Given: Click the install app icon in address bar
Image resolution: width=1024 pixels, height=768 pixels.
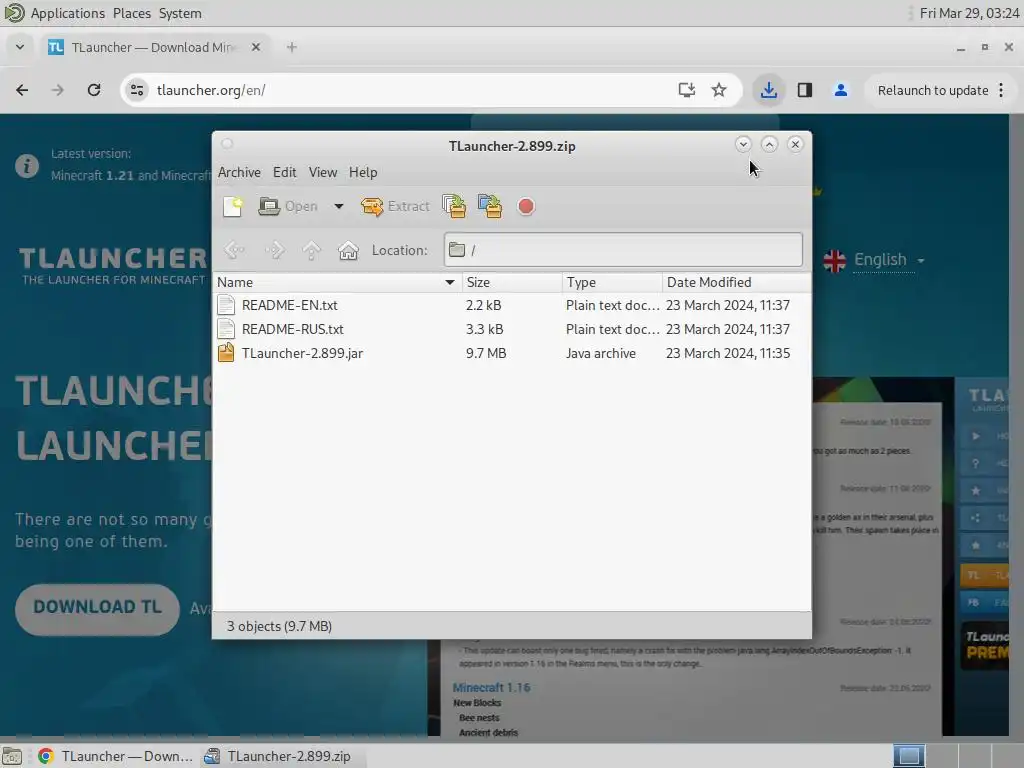Looking at the screenshot, I should (x=686, y=90).
